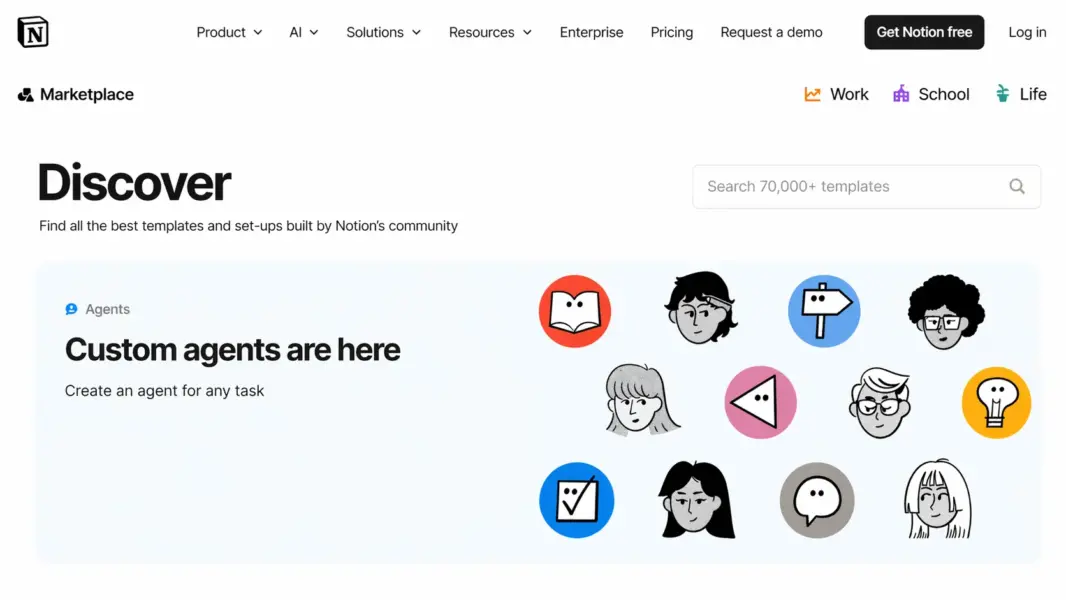Select the blue signpost agent icon
1066x600 pixels.
pos(824,311)
